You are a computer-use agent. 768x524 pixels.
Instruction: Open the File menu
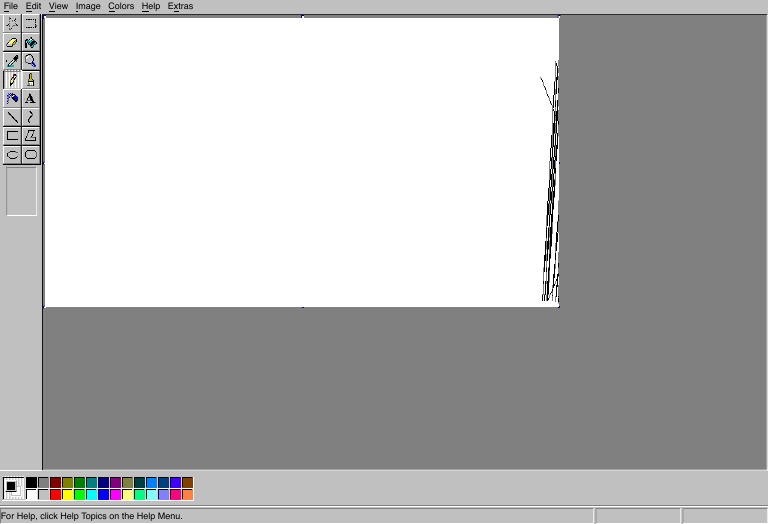click(x=10, y=6)
